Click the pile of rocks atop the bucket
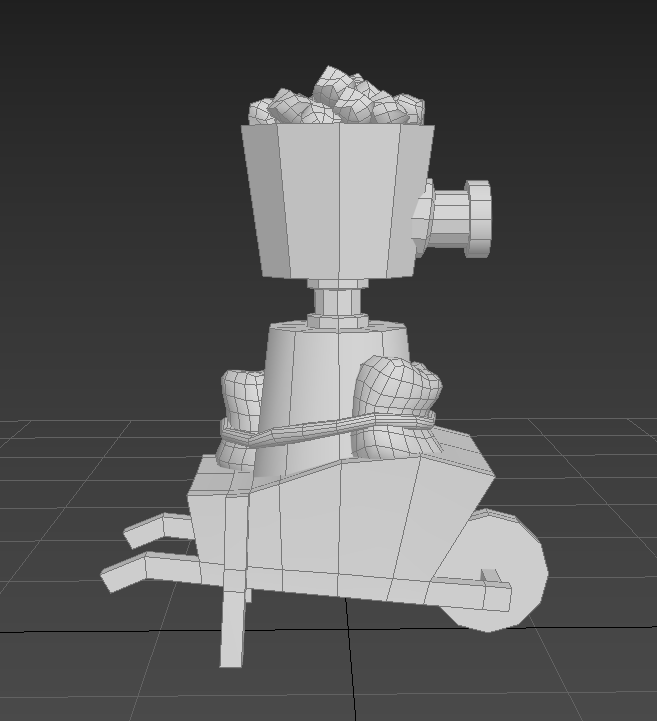The image size is (657, 721). tap(337, 99)
